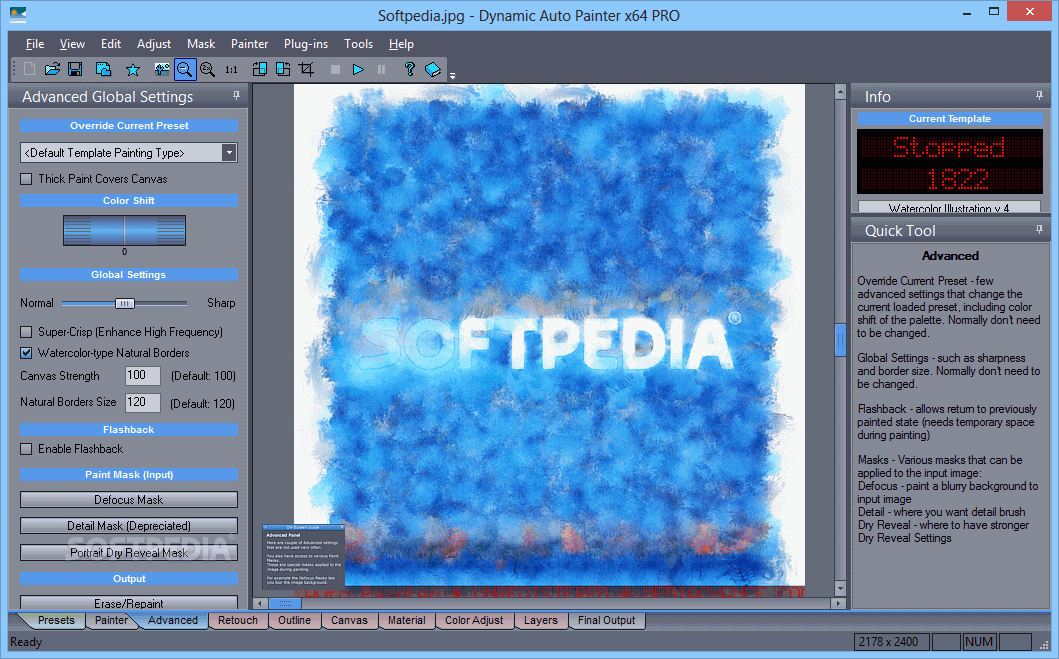Screen dimensions: 1059x659
Task: Switch to the Presets tab
Action: (56, 621)
